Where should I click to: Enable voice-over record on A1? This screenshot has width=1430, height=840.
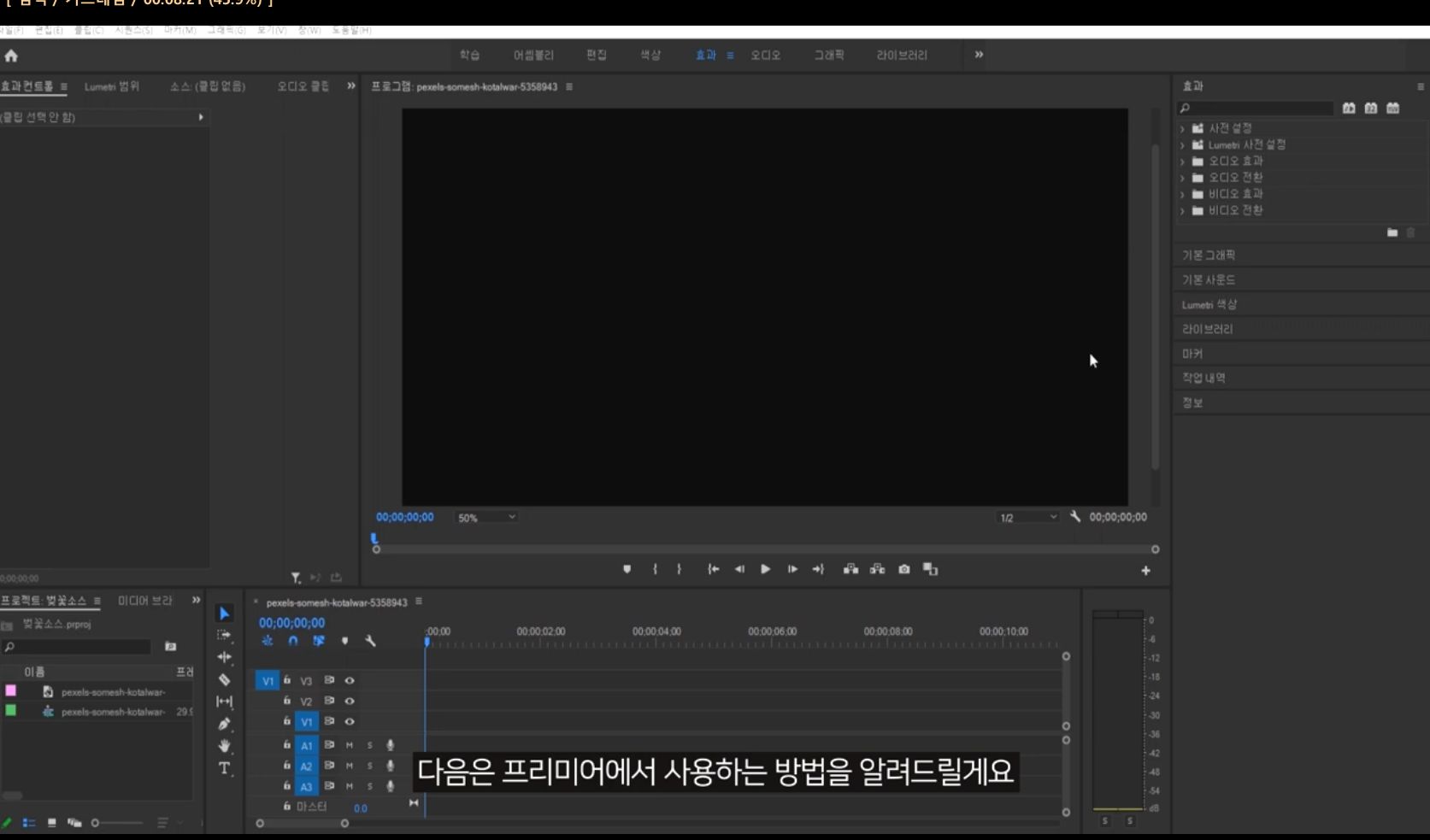391,745
